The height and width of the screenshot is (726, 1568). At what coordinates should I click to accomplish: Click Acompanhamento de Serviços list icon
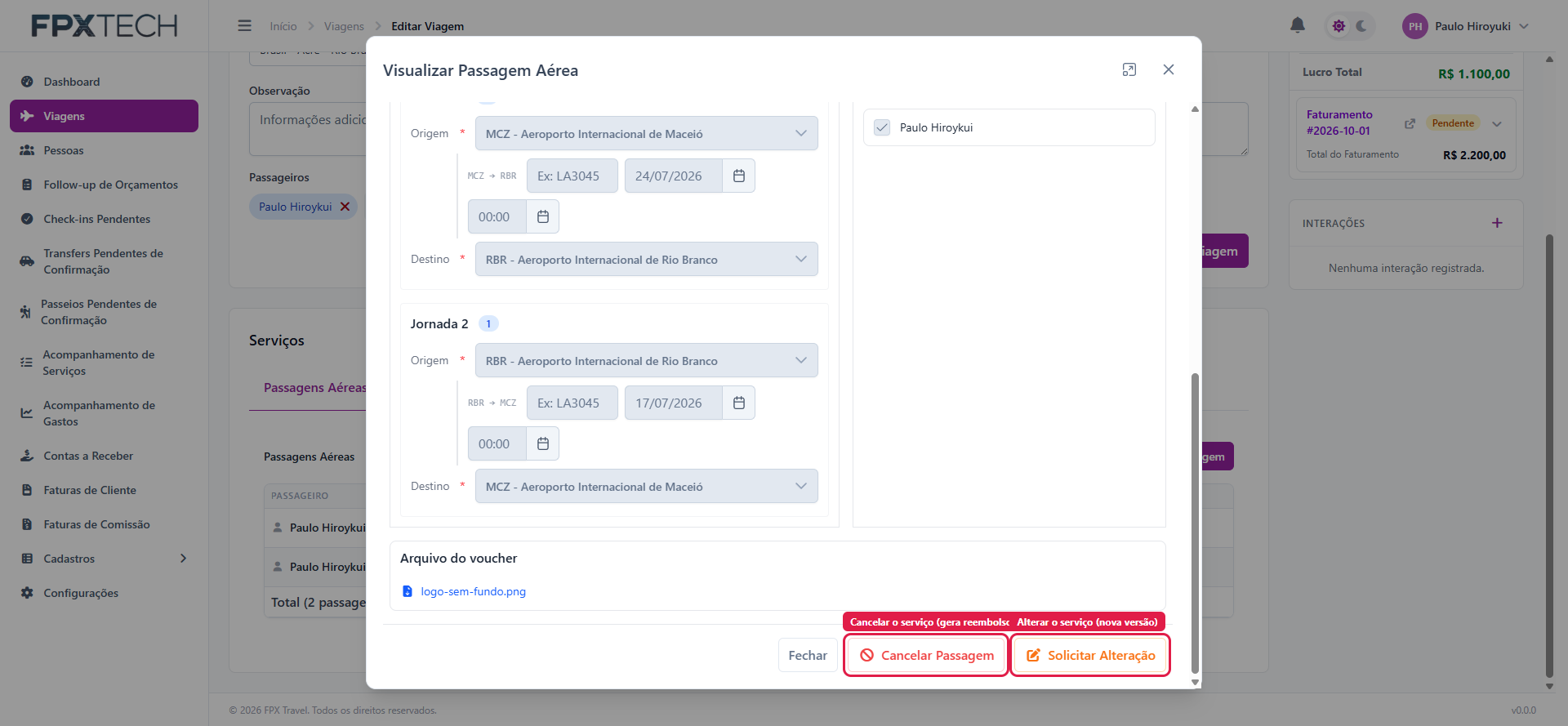click(26, 363)
